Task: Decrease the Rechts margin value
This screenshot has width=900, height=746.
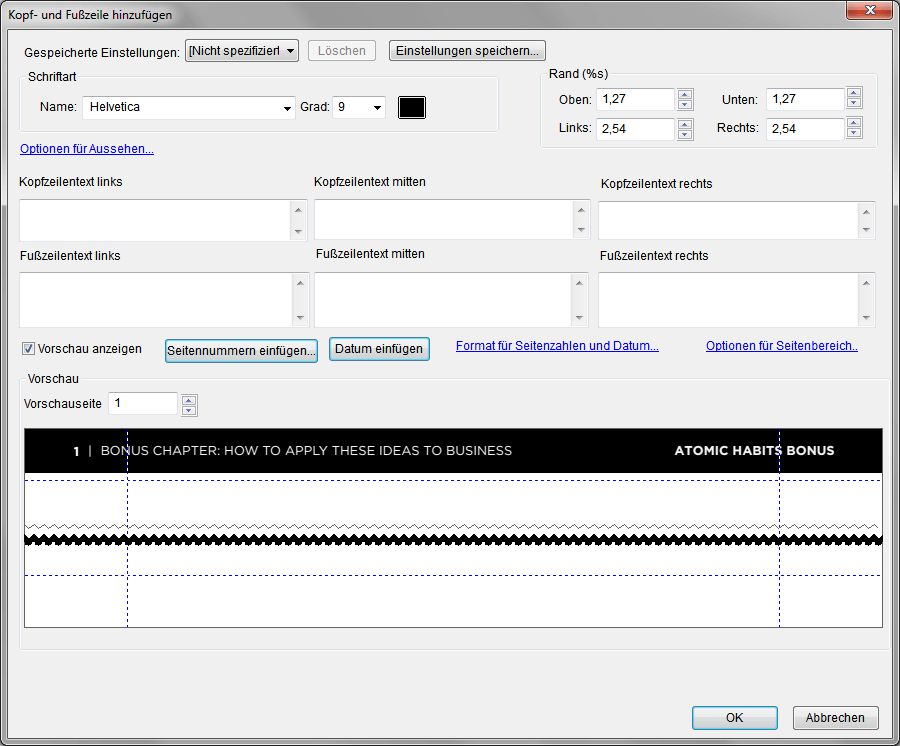Action: [x=854, y=133]
